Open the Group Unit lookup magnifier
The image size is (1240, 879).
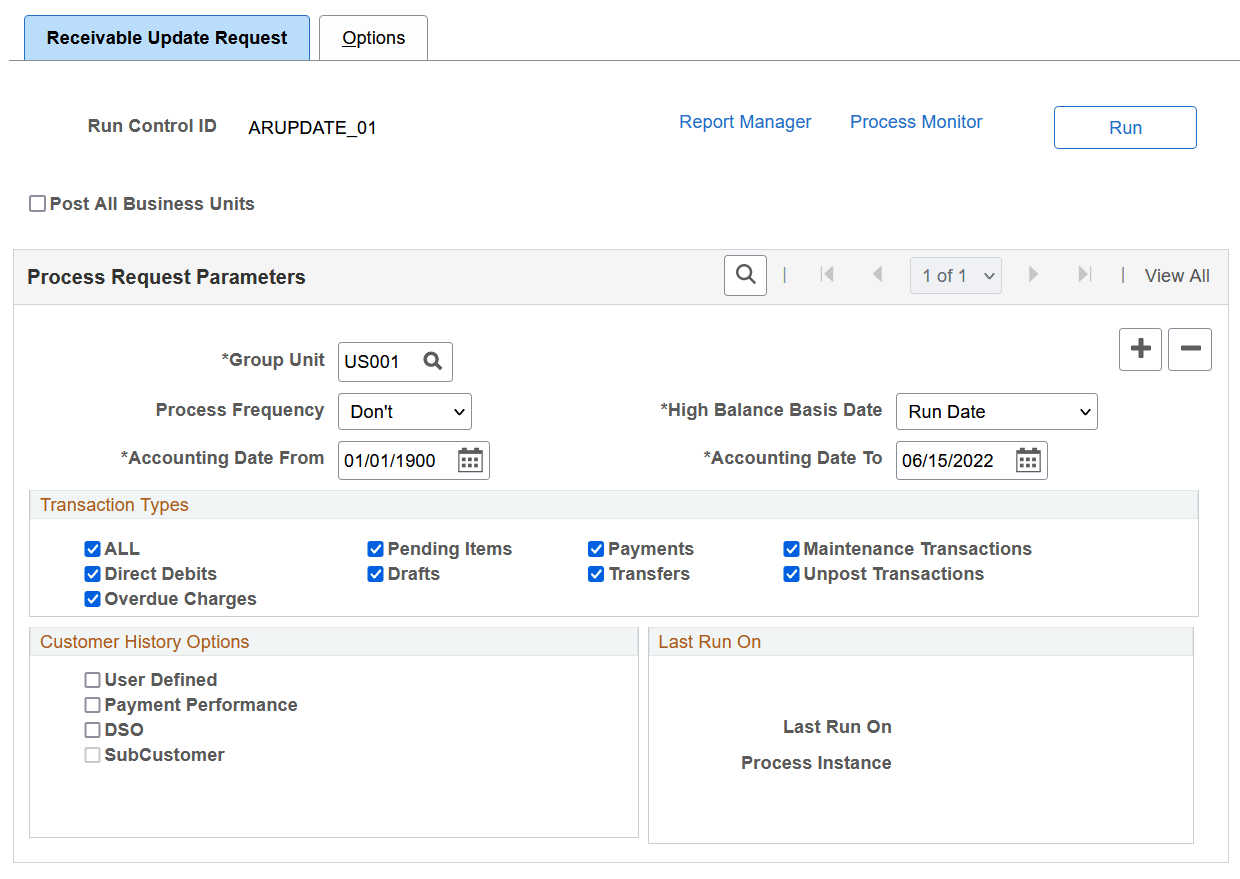coord(433,362)
